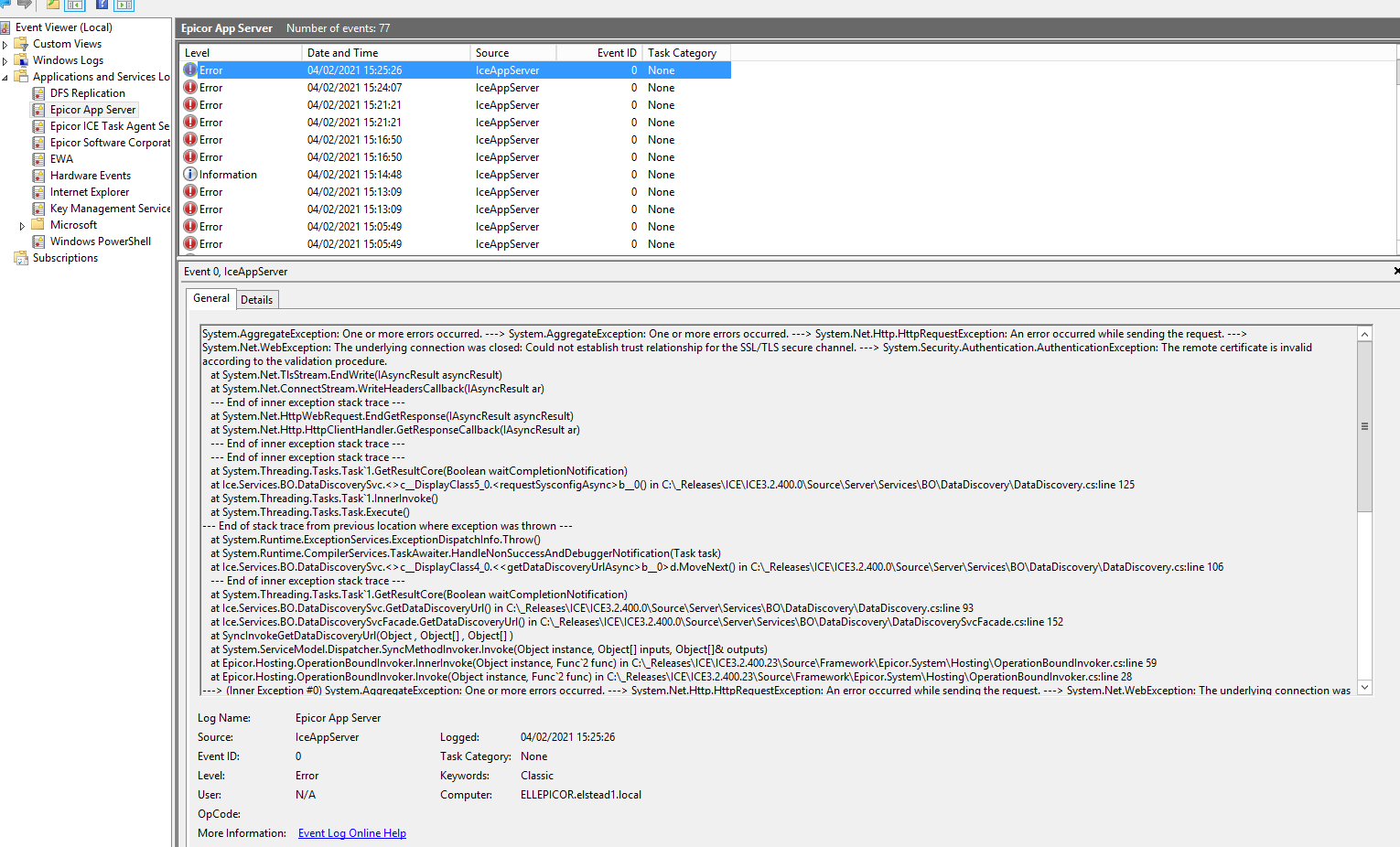Screen dimensions: 1400x847
Task: Click the Custom Views folder icon
Action: pyautogui.click(x=21, y=44)
